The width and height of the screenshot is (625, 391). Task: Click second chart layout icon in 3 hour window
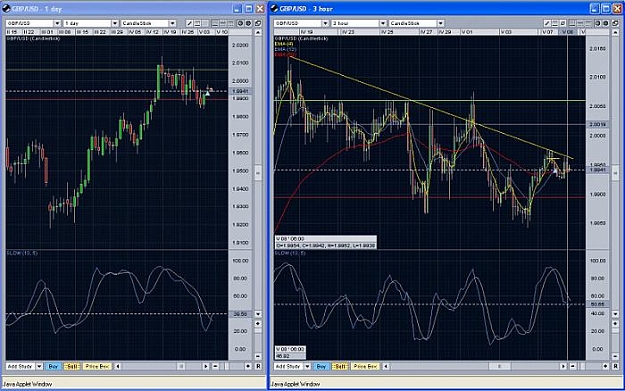point(580,23)
